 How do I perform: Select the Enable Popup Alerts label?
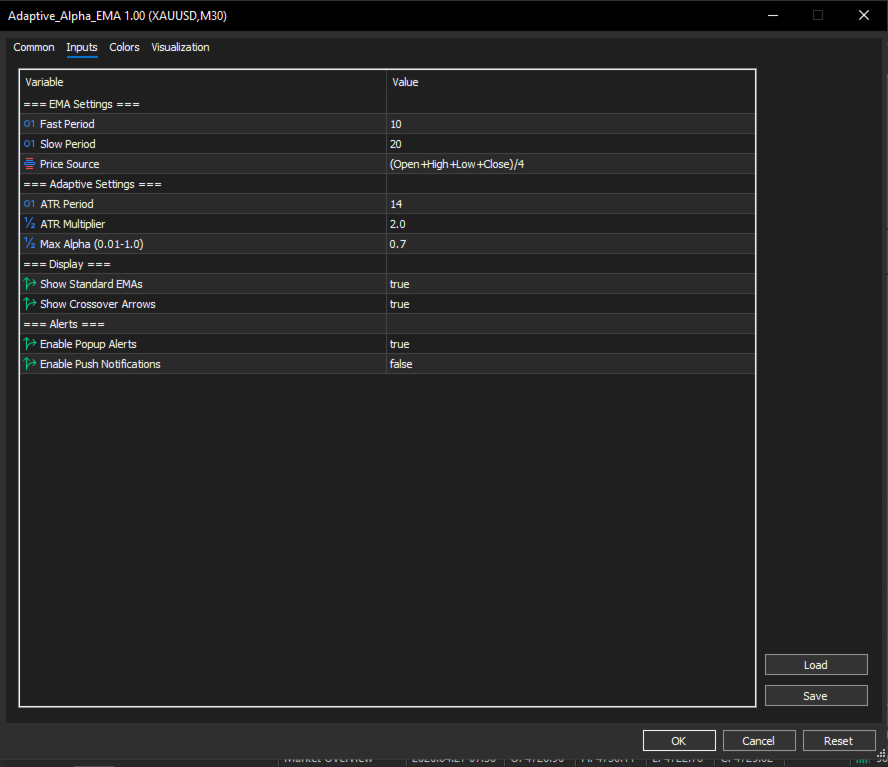[88, 344]
